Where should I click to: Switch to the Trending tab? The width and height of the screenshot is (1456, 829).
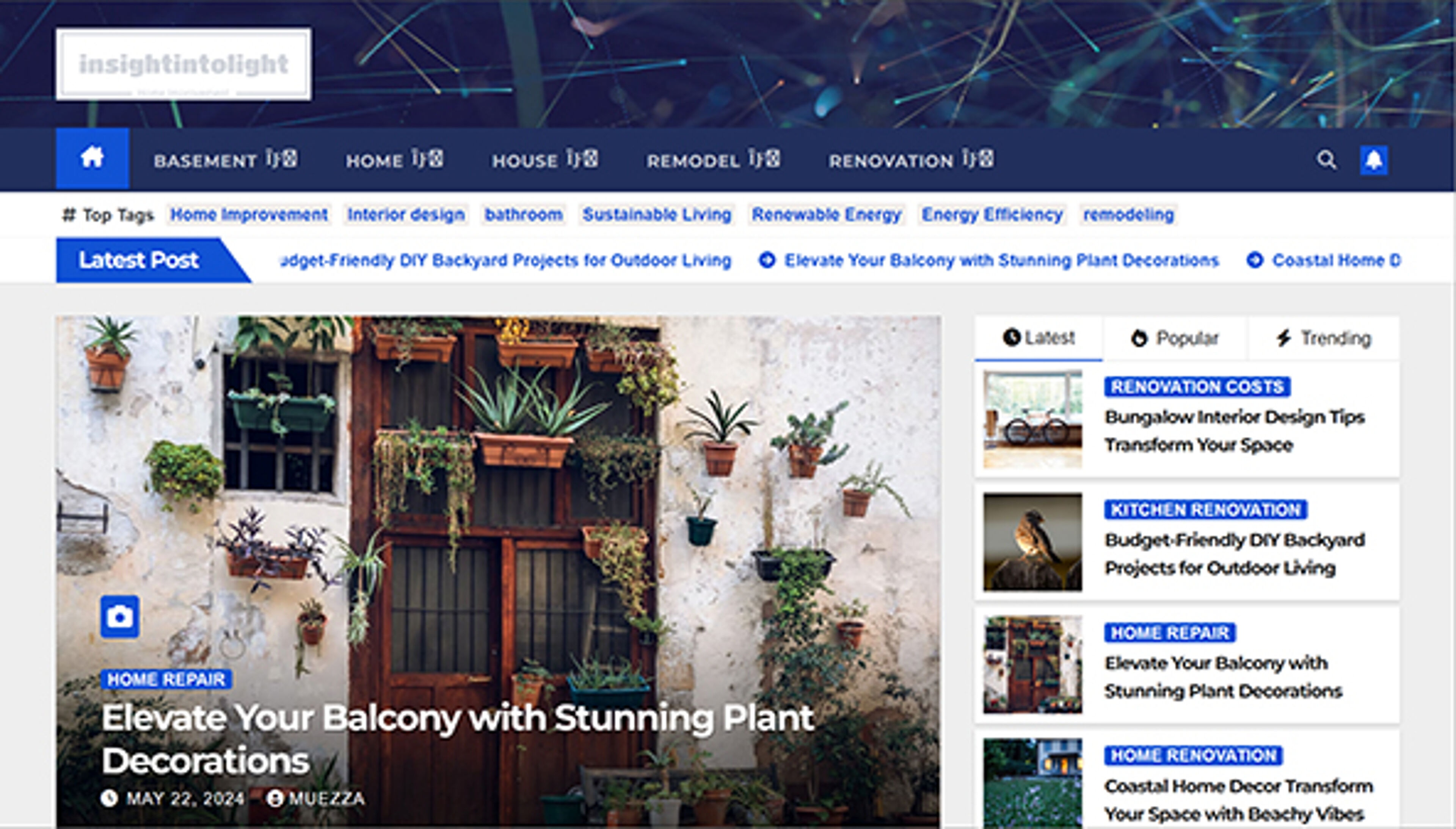pyautogui.click(x=1323, y=338)
